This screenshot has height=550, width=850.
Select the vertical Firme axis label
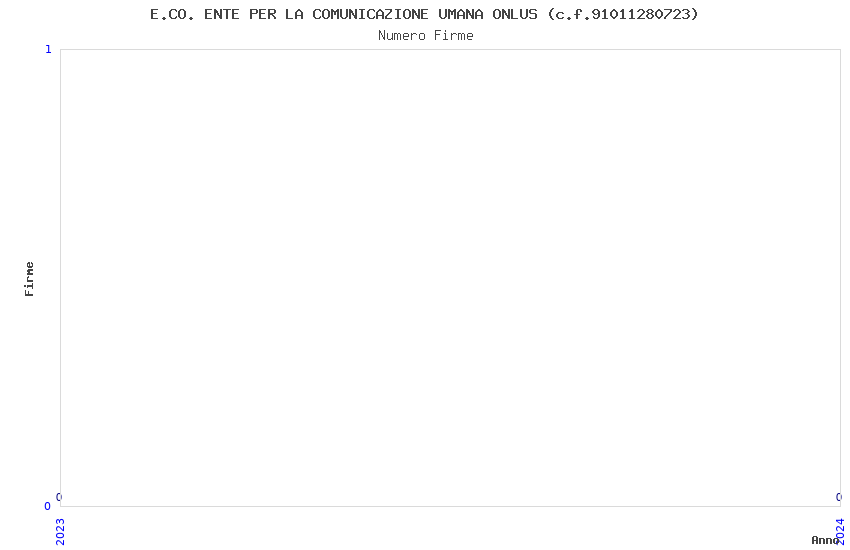click(29, 279)
